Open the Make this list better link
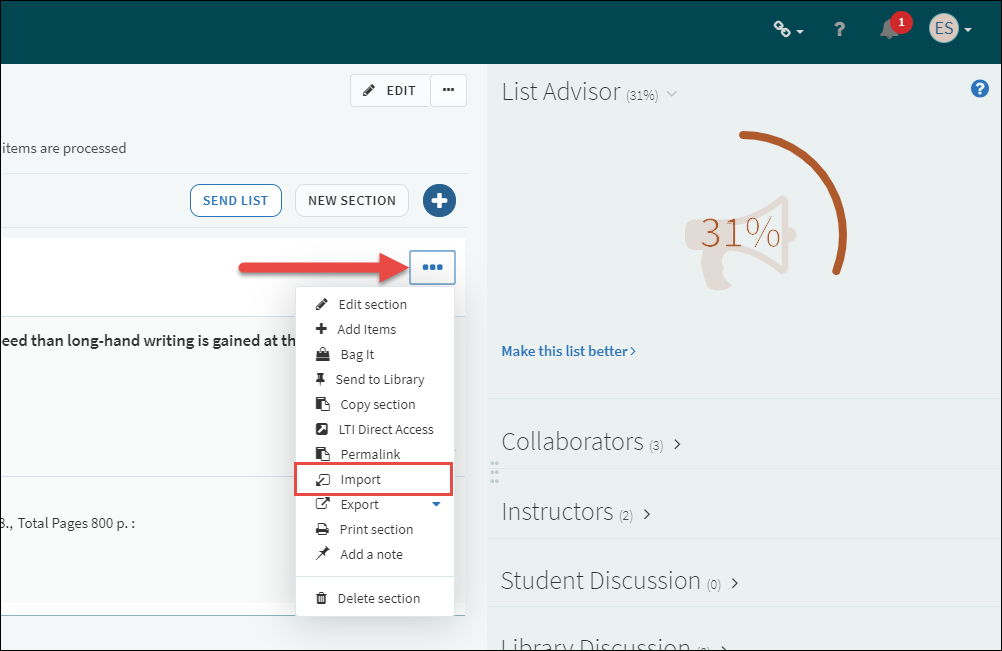 568,351
